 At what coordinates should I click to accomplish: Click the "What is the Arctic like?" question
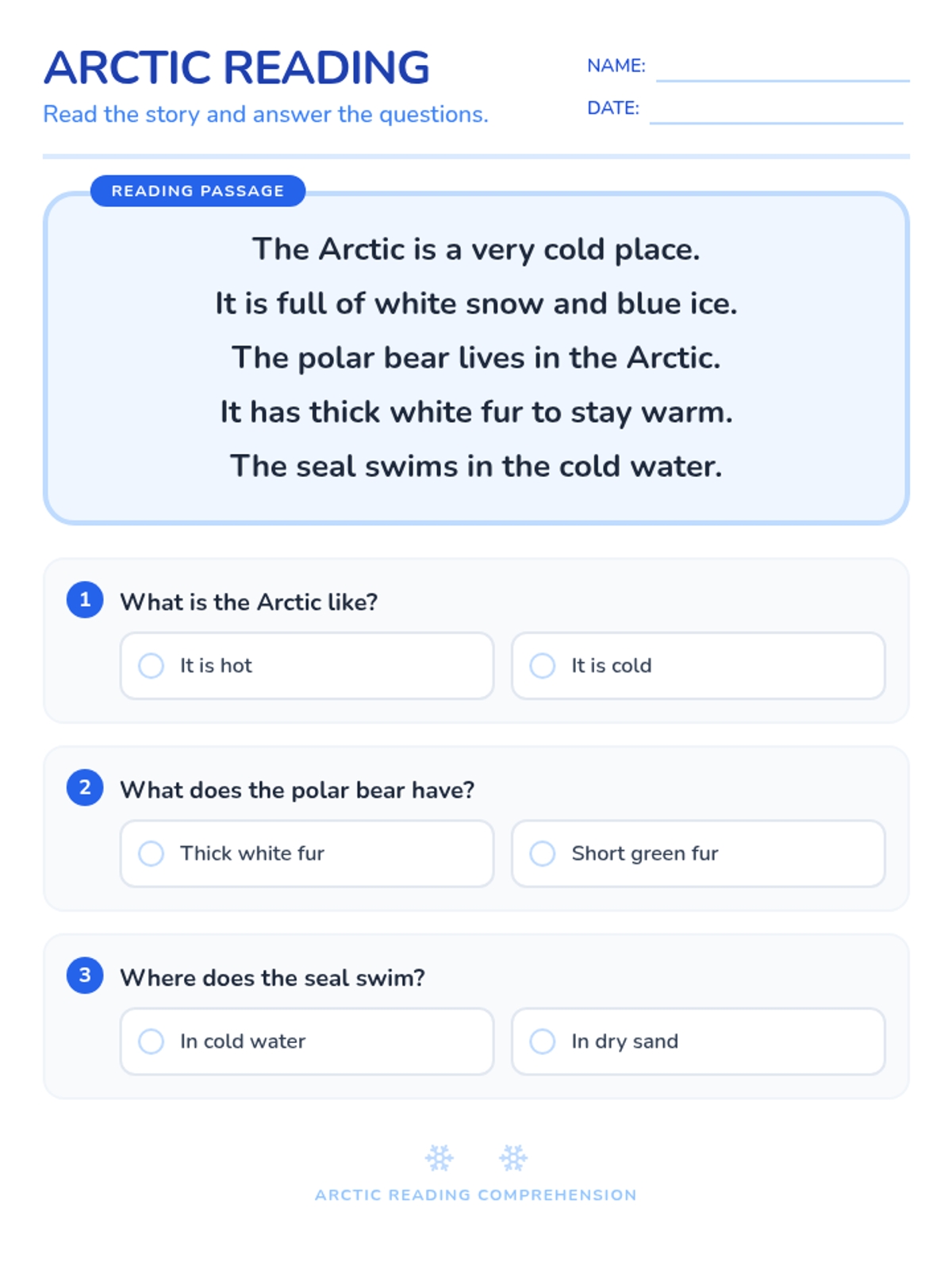click(248, 602)
